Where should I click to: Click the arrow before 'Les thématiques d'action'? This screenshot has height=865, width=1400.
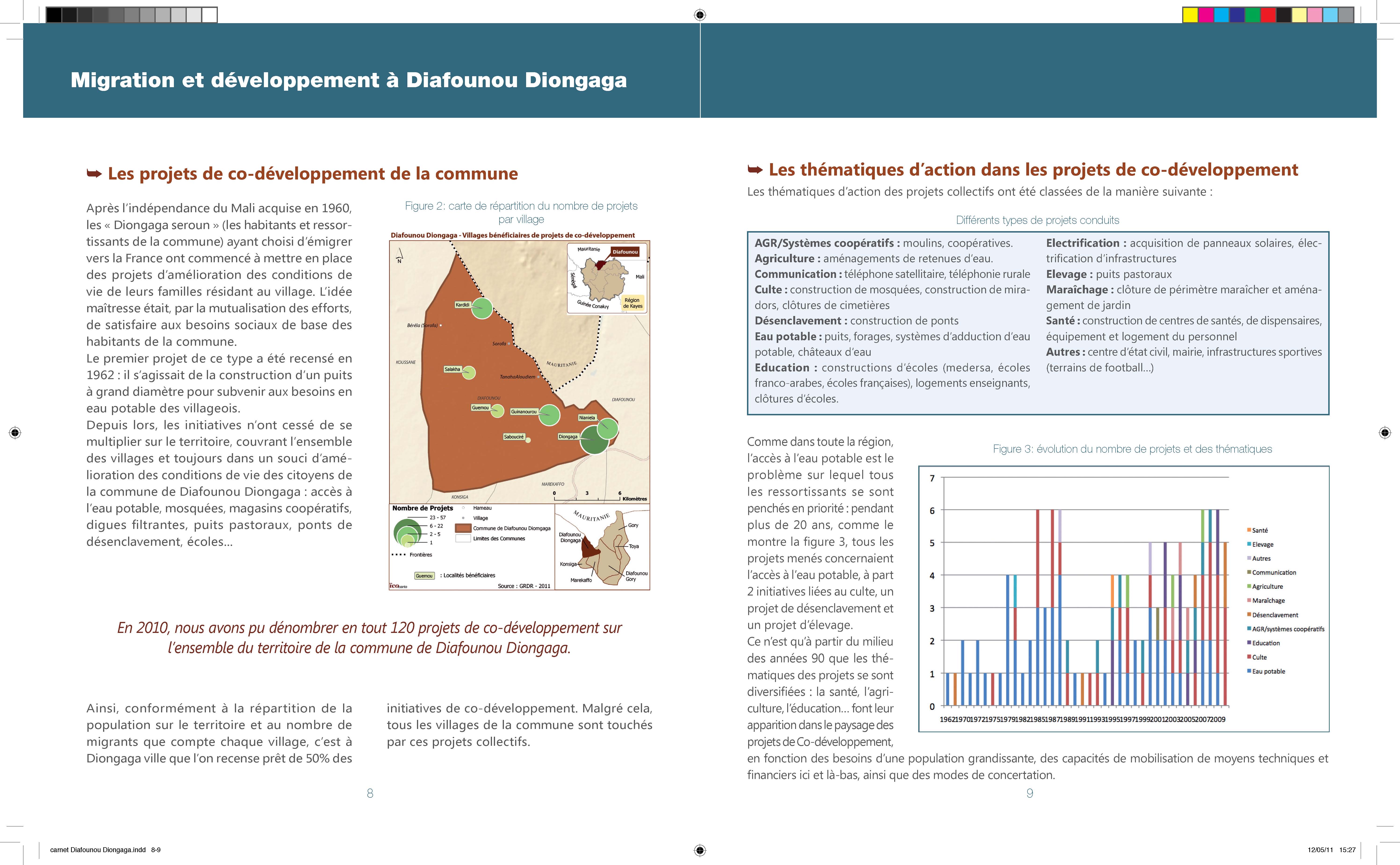[x=755, y=169]
